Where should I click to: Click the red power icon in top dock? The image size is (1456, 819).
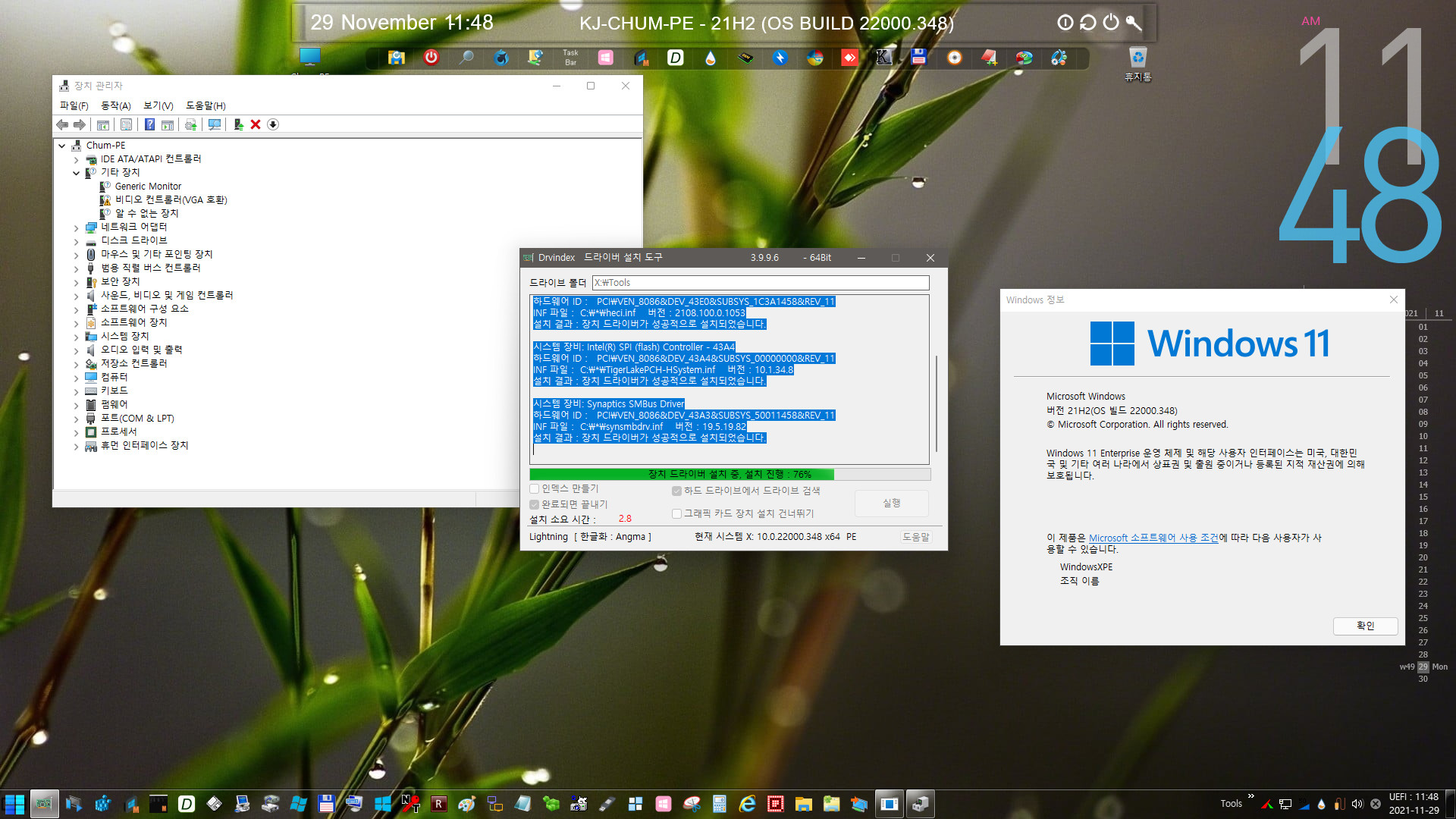(x=431, y=58)
